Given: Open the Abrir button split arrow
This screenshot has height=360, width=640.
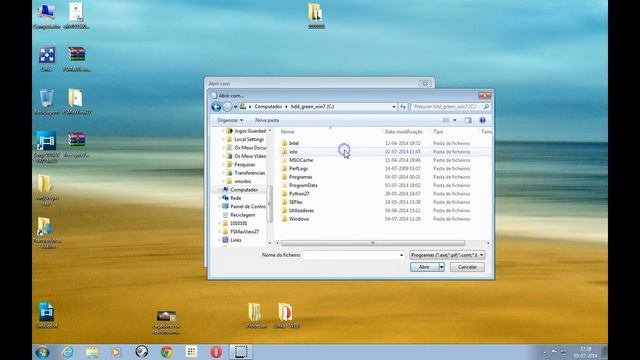Looking at the screenshot, I should tap(442, 267).
